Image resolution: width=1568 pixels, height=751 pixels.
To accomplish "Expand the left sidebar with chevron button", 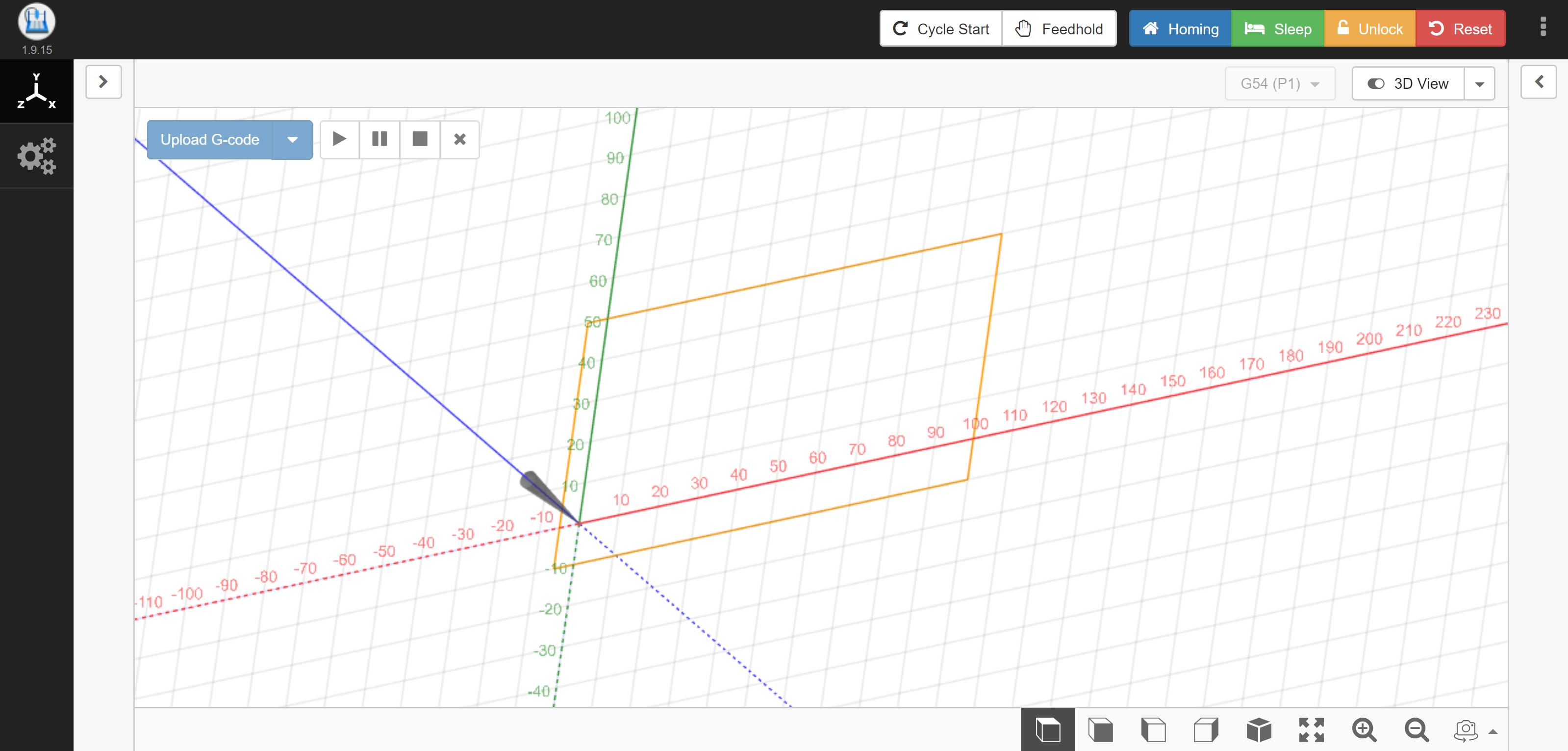I will (x=103, y=81).
